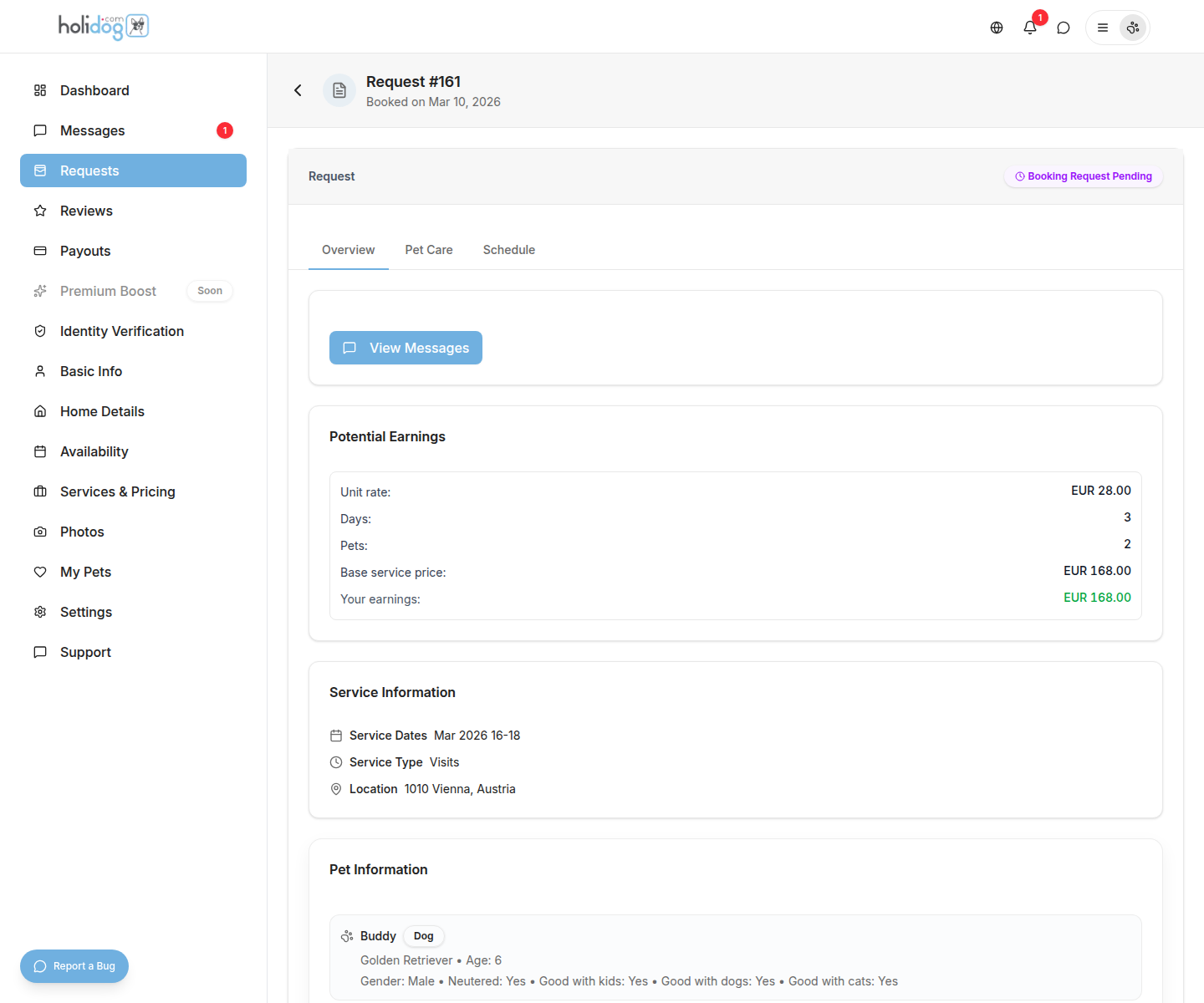This screenshot has height=1003, width=1204.
Task: Select the Payouts card icon
Action: click(x=40, y=251)
